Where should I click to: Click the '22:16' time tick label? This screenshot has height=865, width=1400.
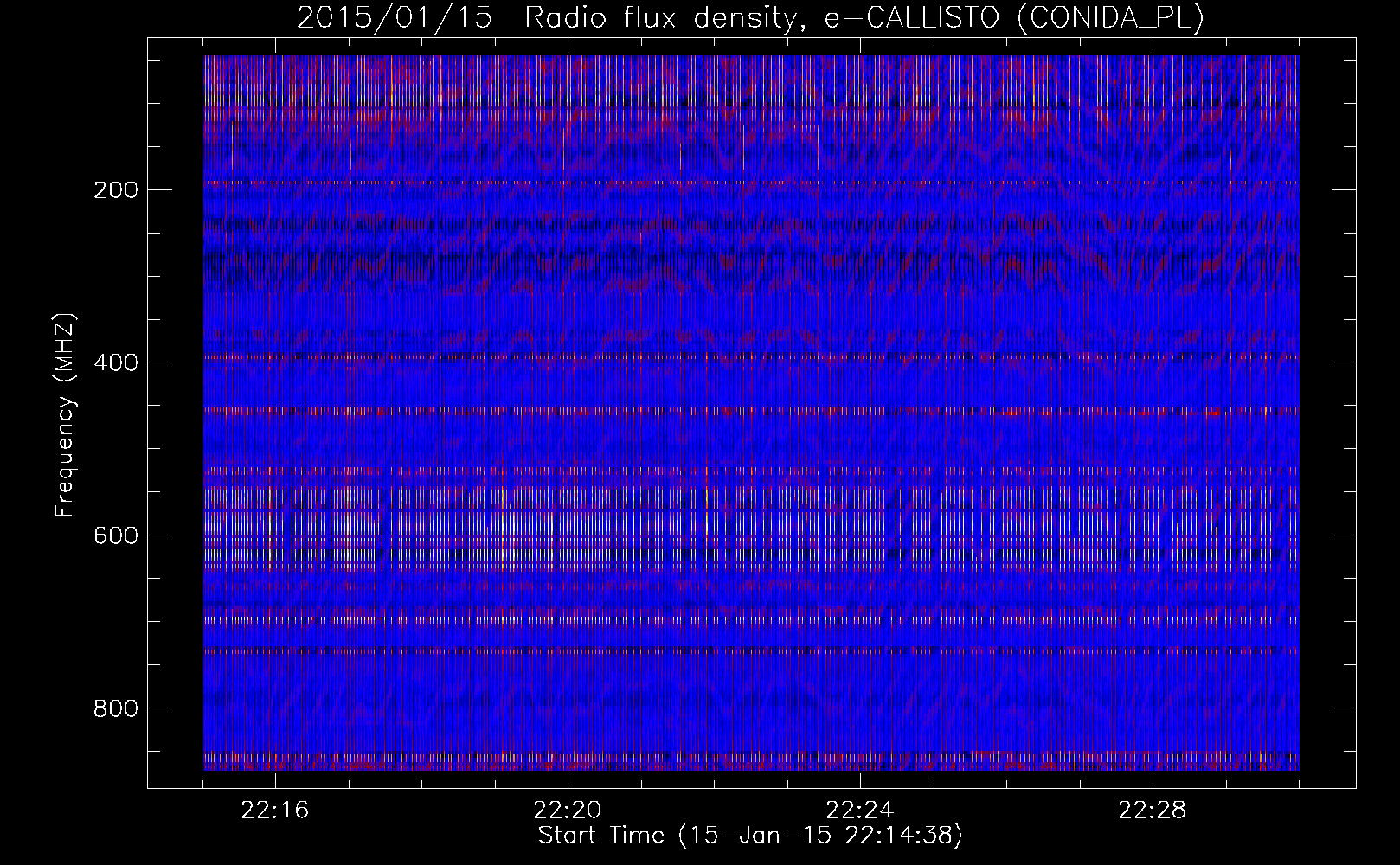275,811
